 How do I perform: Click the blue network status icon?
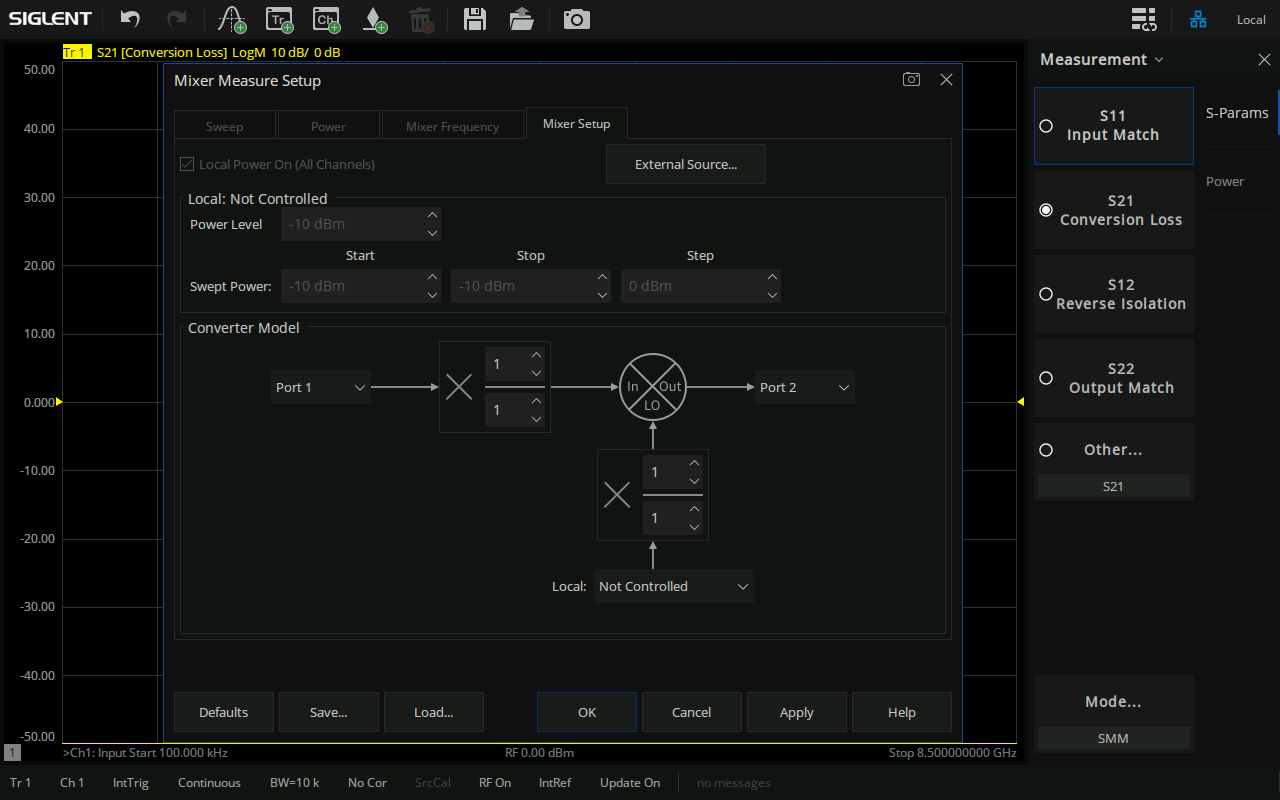tap(1197, 19)
